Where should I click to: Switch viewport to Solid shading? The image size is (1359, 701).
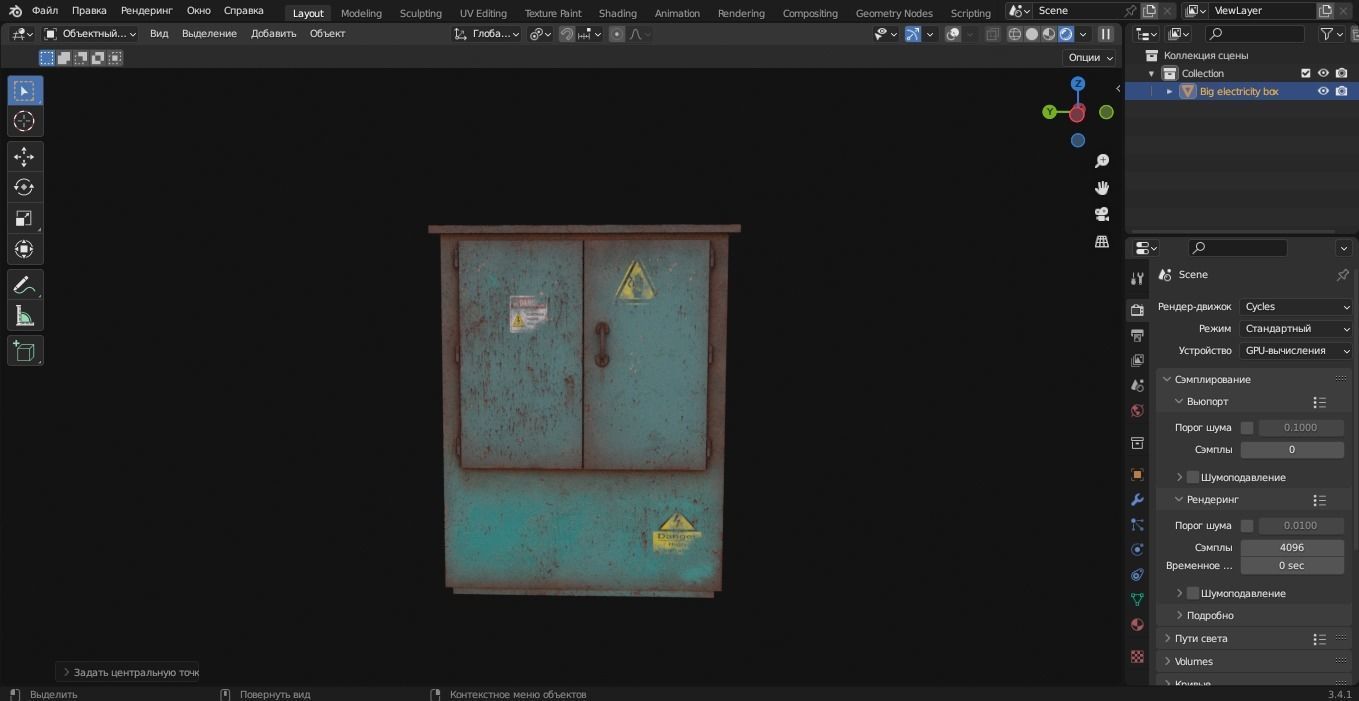(1032, 34)
